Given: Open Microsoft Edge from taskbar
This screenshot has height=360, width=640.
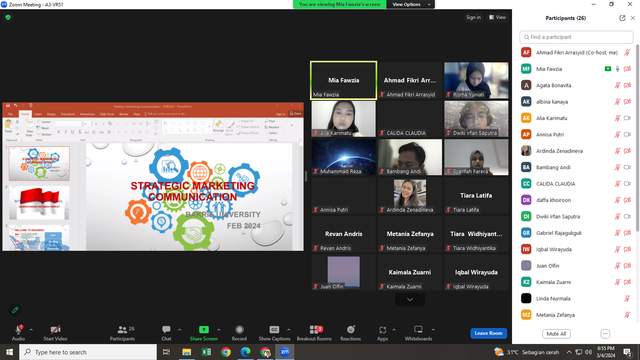Looking at the screenshot, I should tap(245, 352).
